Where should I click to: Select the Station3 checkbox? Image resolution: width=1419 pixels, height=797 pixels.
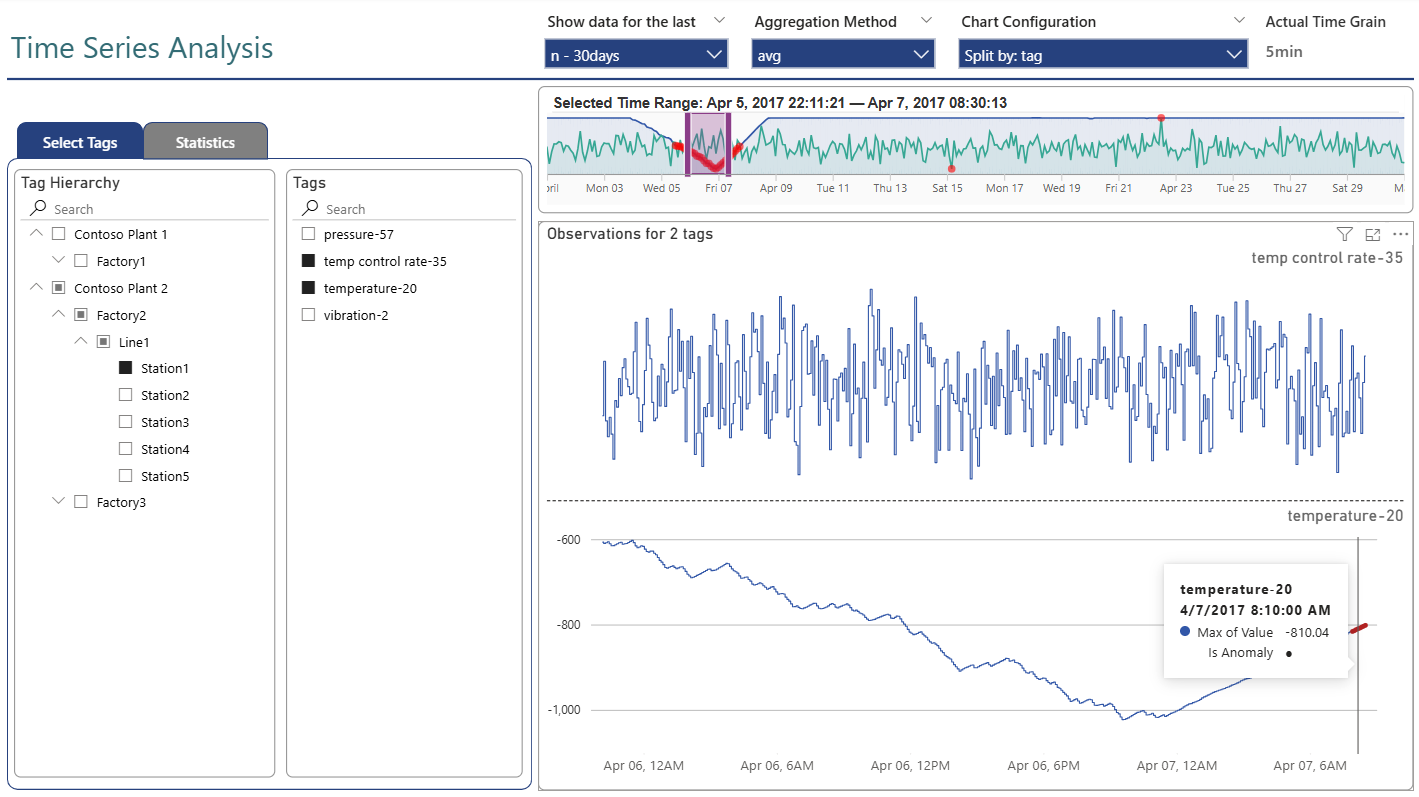pos(125,421)
